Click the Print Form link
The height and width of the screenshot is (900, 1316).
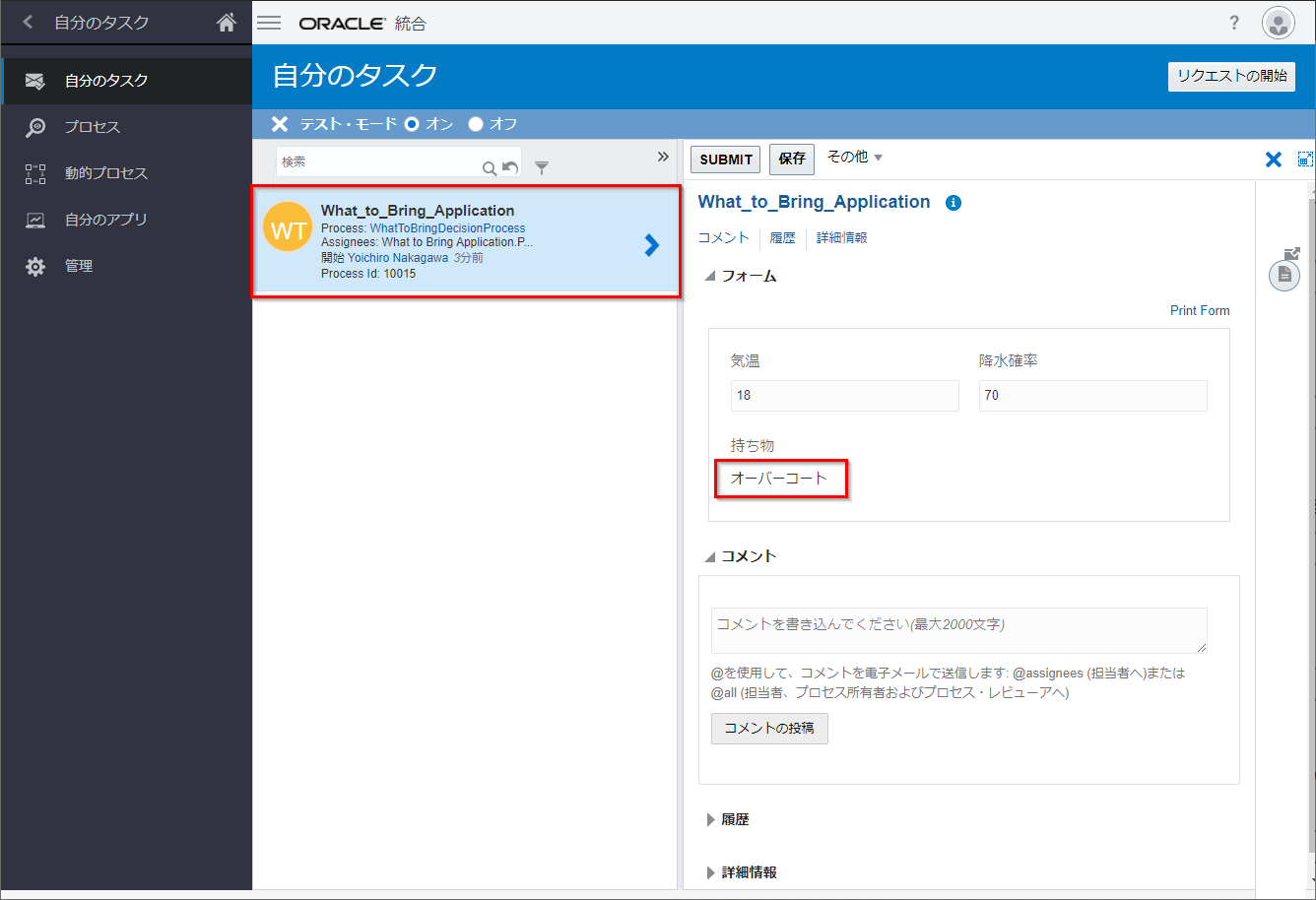click(x=1199, y=310)
